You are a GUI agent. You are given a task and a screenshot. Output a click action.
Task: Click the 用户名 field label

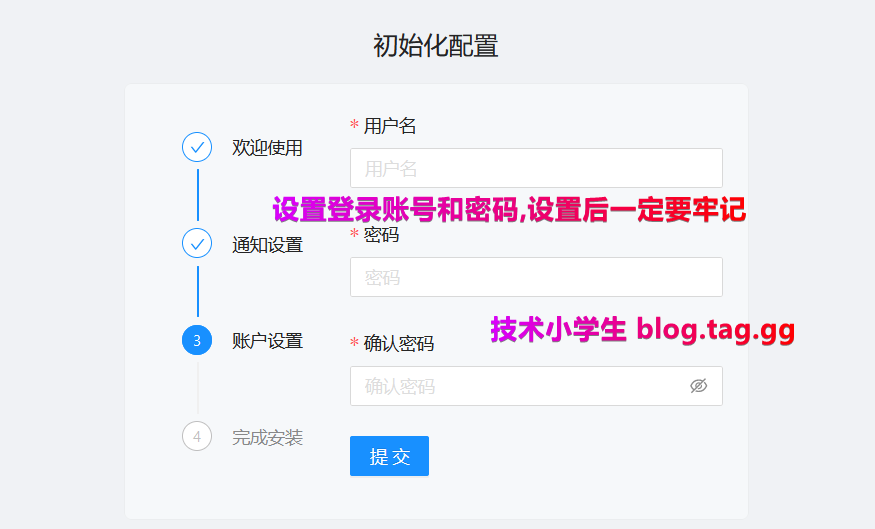pos(390,126)
